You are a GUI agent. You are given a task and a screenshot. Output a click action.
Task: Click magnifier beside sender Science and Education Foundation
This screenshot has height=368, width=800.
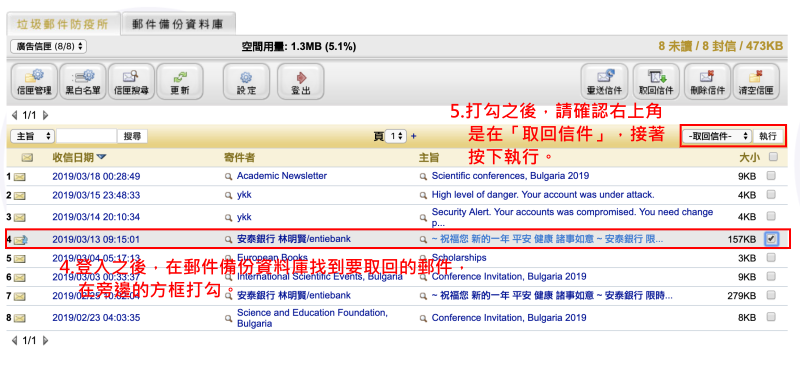click(x=229, y=318)
